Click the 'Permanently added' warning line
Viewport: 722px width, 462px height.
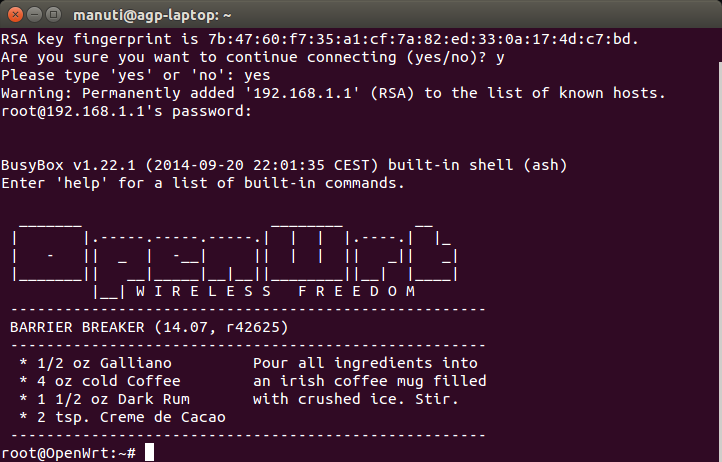(x=332, y=93)
